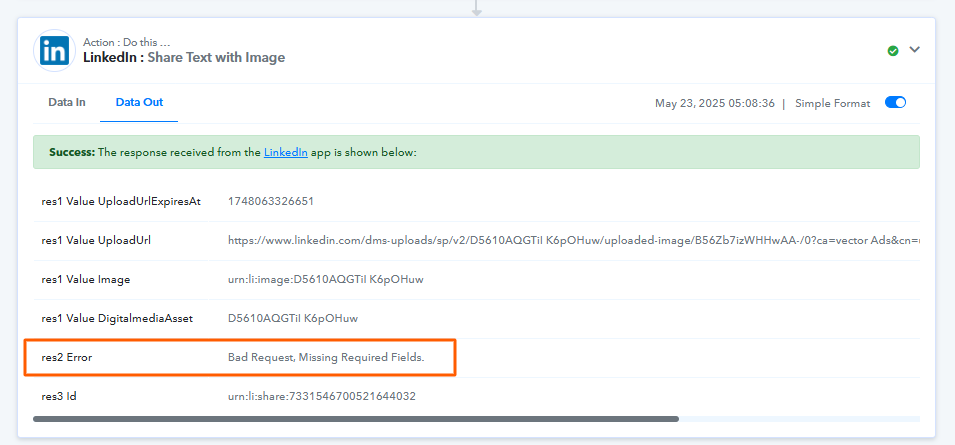Click the horizontal scrollbar thumb
This screenshot has width=955, height=445.
click(356, 419)
